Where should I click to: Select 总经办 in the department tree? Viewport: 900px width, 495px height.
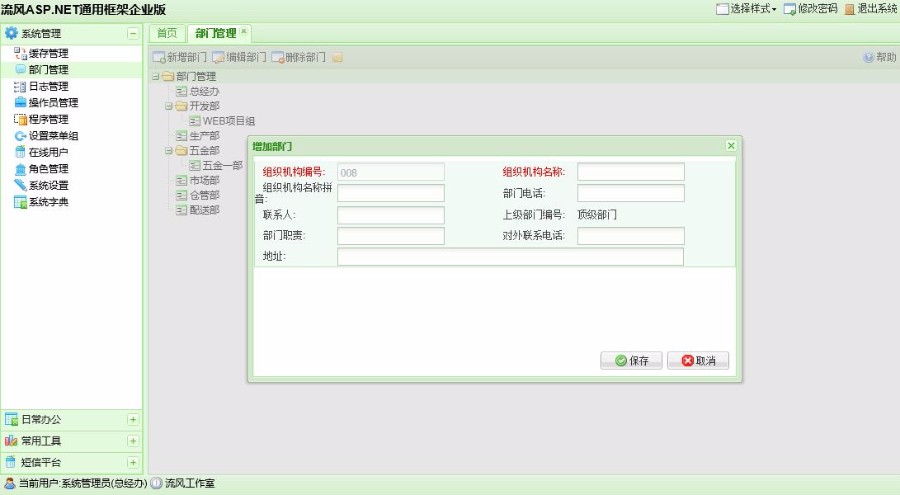tap(204, 91)
